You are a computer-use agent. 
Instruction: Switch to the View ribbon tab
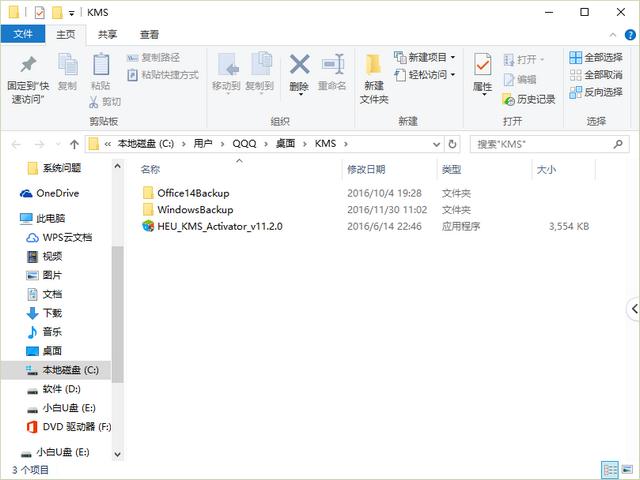click(x=149, y=34)
